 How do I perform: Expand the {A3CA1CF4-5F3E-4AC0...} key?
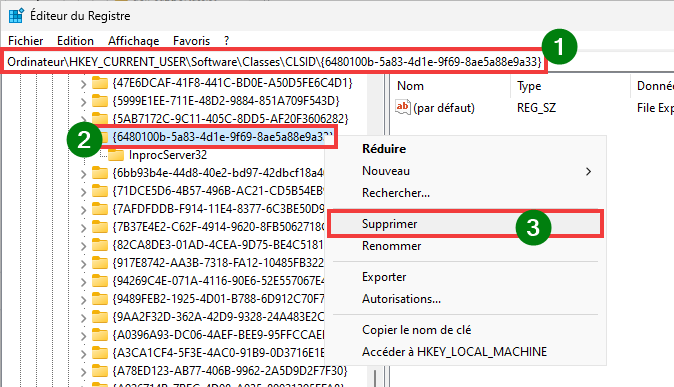83,354
